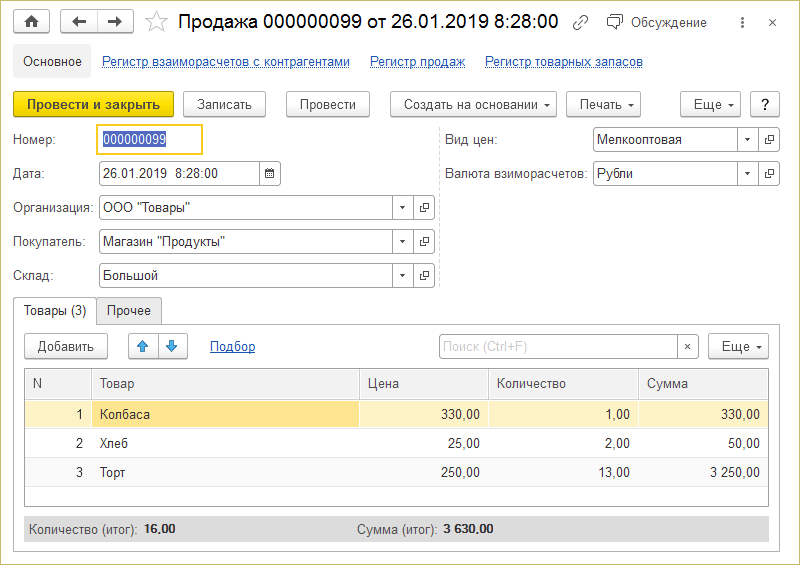Open the Организация record with open icon

[424, 208]
